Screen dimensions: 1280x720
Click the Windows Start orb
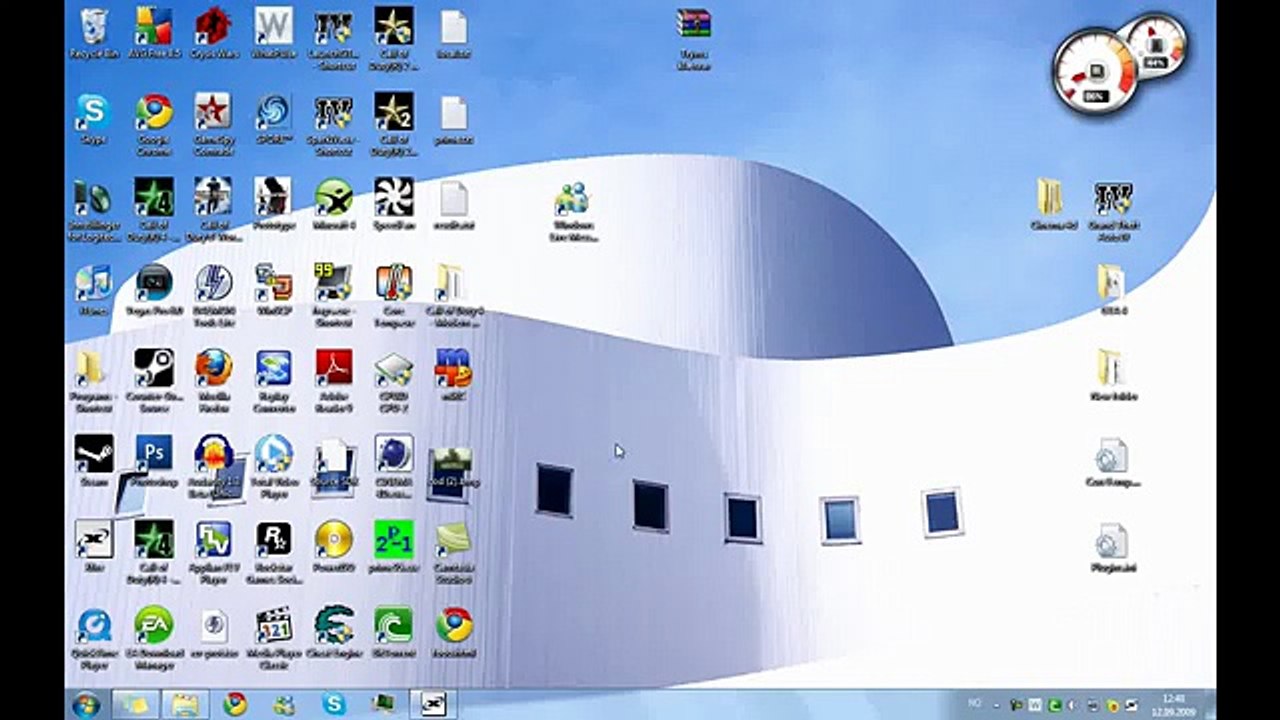pyautogui.click(x=86, y=704)
